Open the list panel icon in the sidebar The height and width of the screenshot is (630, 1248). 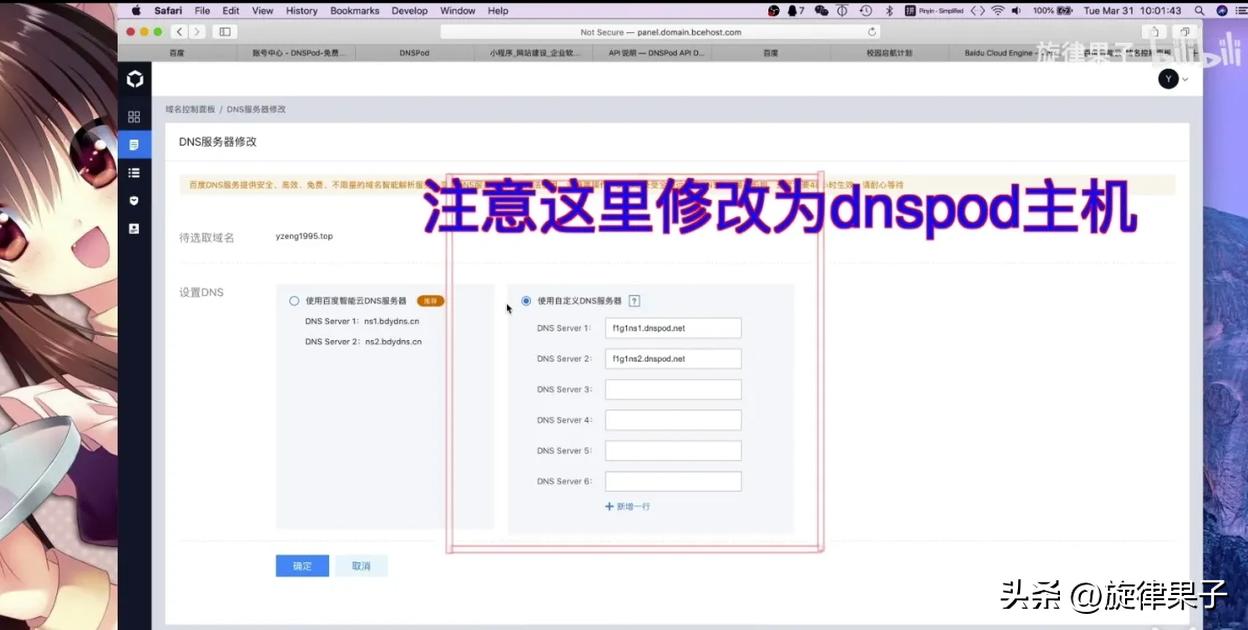pyautogui.click(x=134, y=172)
